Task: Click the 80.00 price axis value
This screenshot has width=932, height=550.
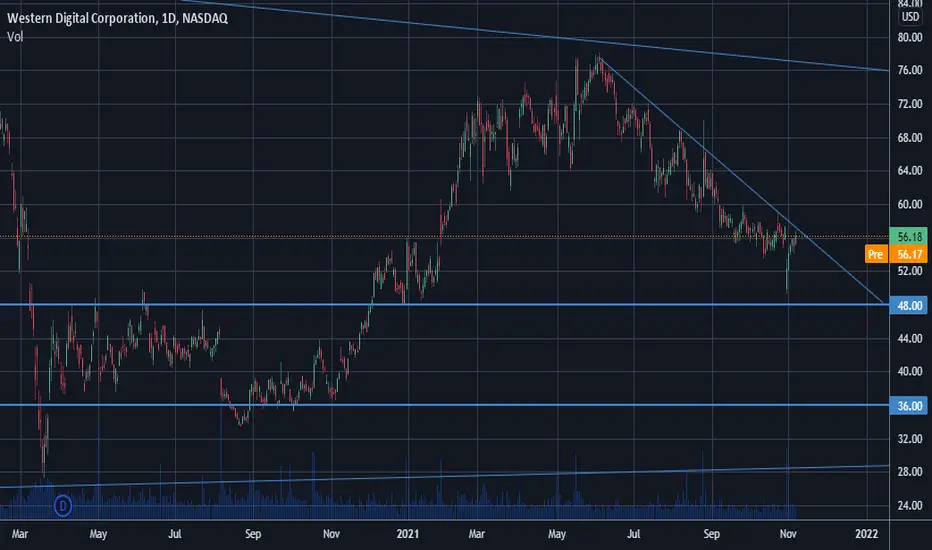Action: click(909, 37)
